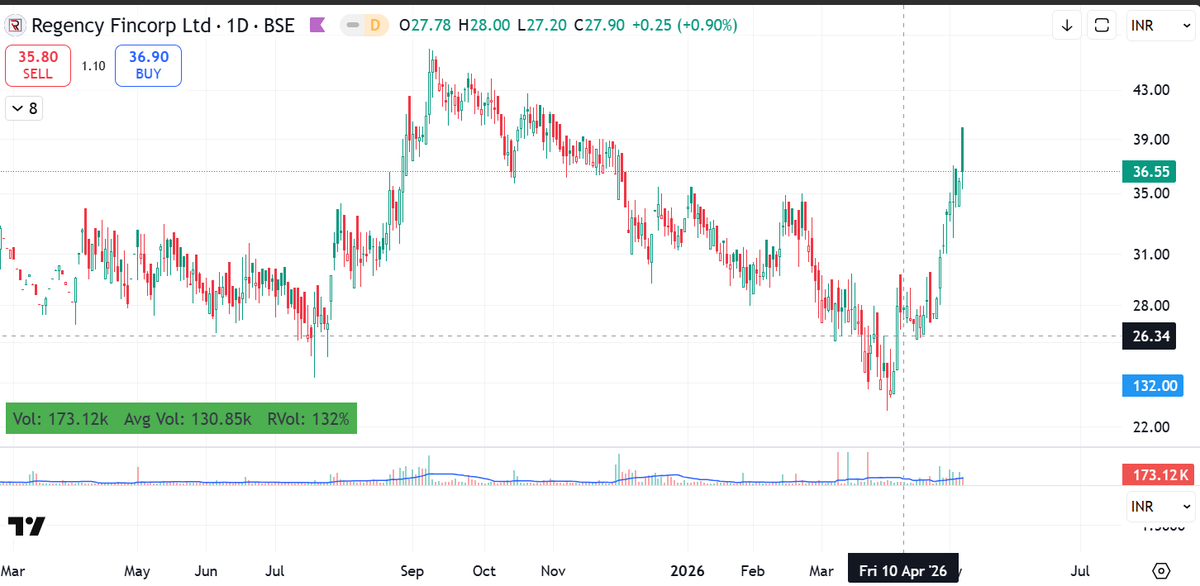Click the Avg Vol: 130.85k legend text
This screenshot has height=586, width=1200.
(188, 419)
